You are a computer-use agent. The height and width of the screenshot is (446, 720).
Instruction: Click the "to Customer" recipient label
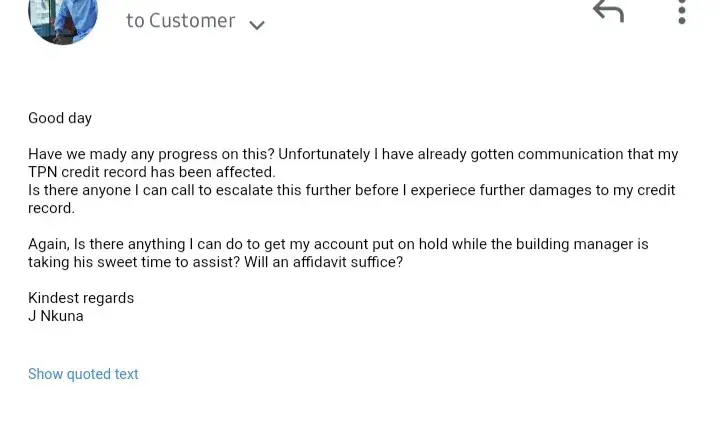[181, 21]
